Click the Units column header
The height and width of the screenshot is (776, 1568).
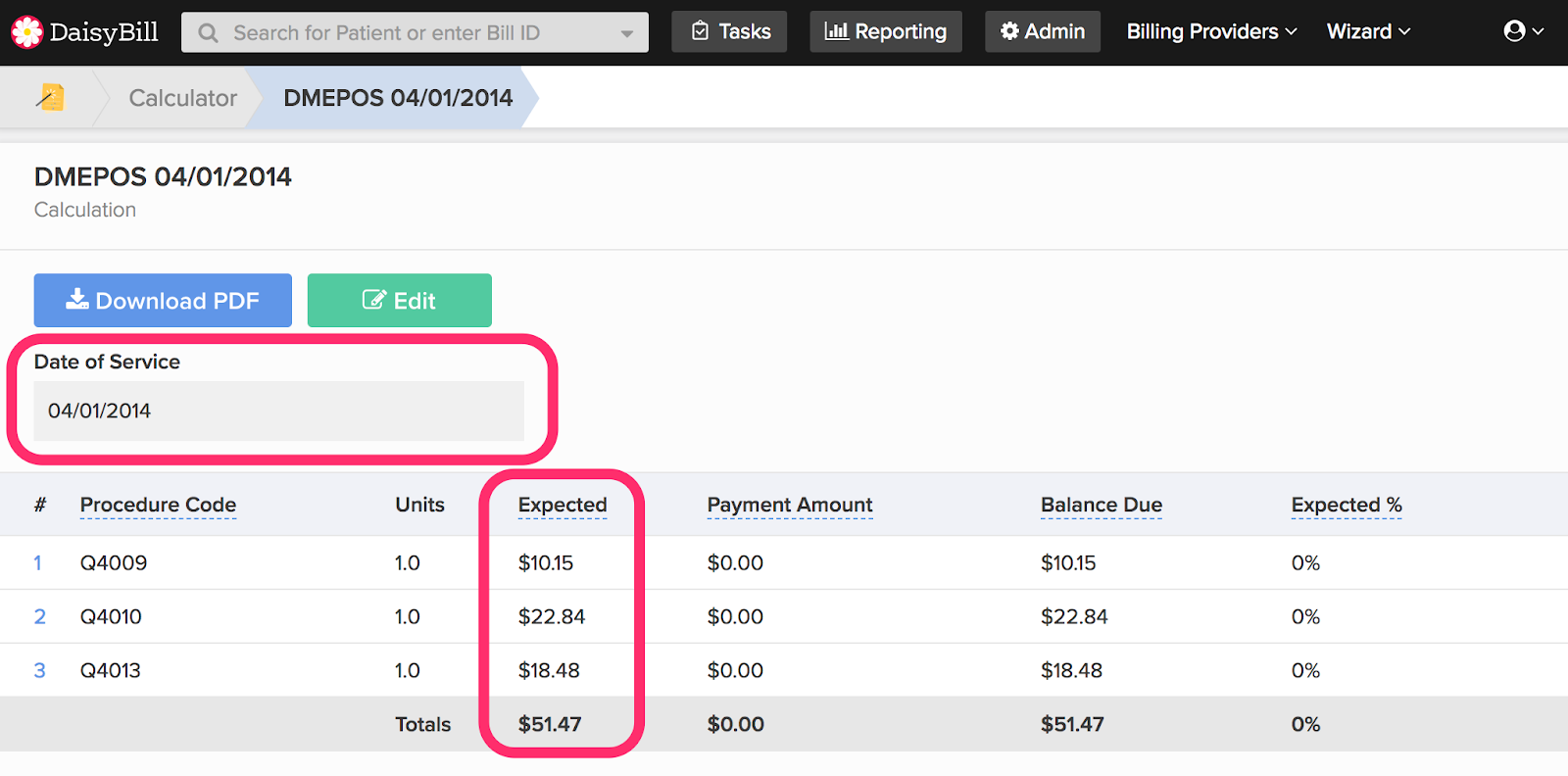(x=419, y=505)
